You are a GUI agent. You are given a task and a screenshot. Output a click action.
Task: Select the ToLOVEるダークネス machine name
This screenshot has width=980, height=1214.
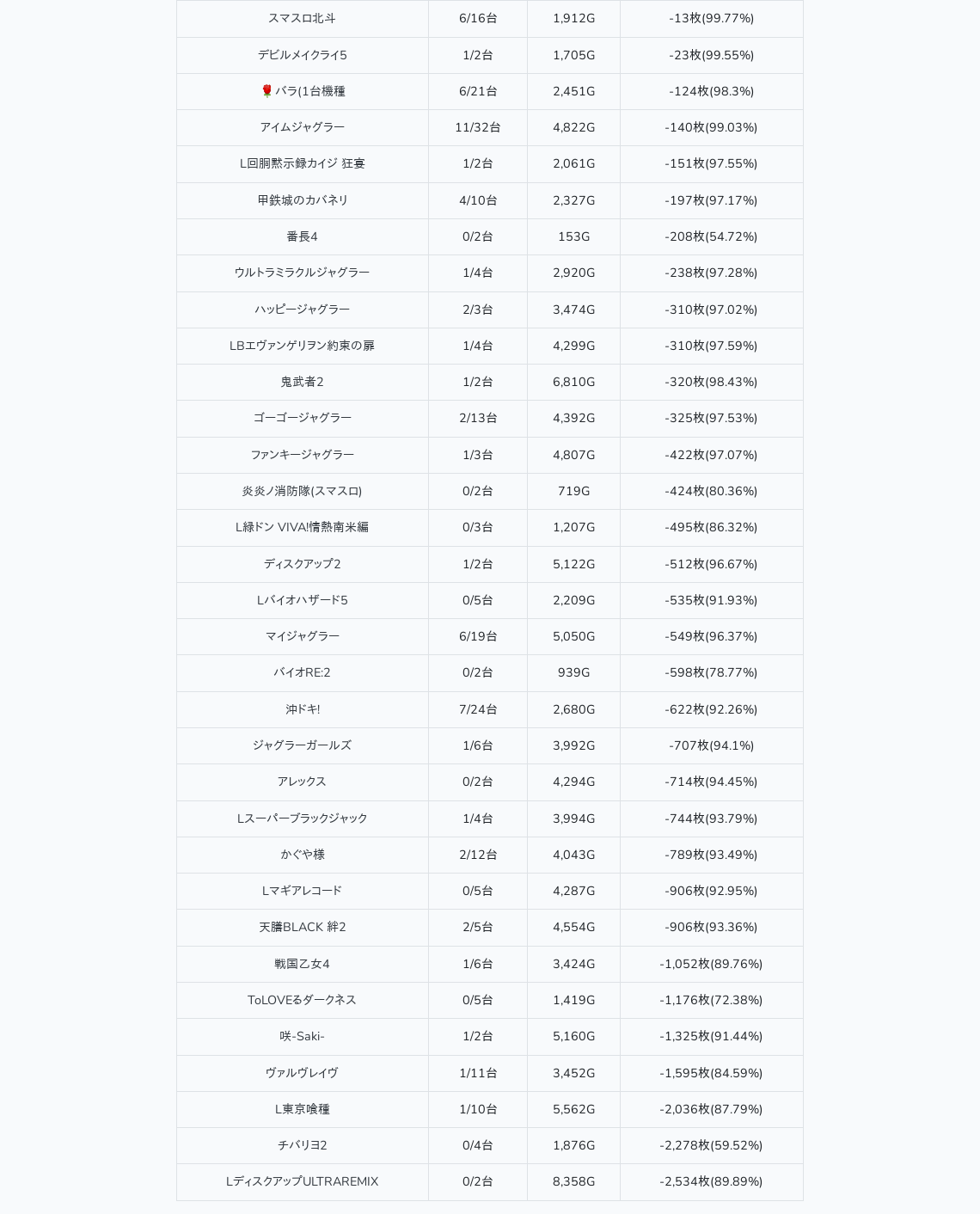(x=302, y=1000)
